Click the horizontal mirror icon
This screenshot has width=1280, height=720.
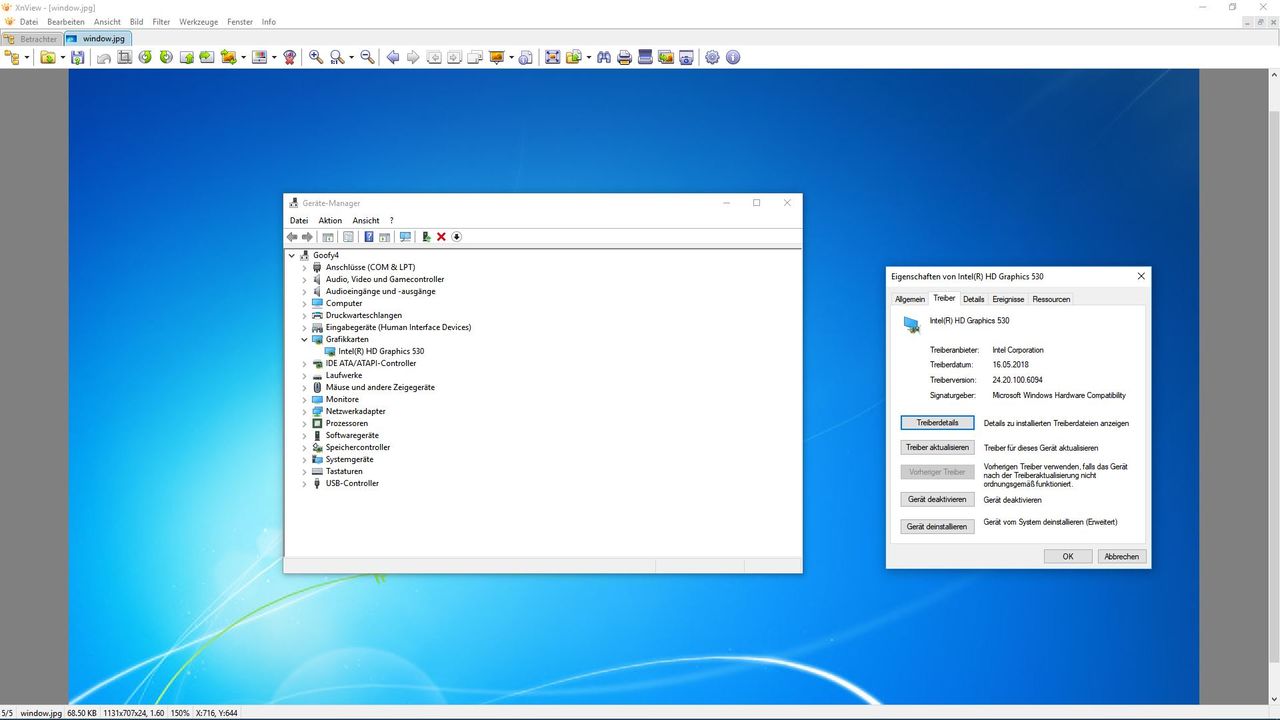207,57
